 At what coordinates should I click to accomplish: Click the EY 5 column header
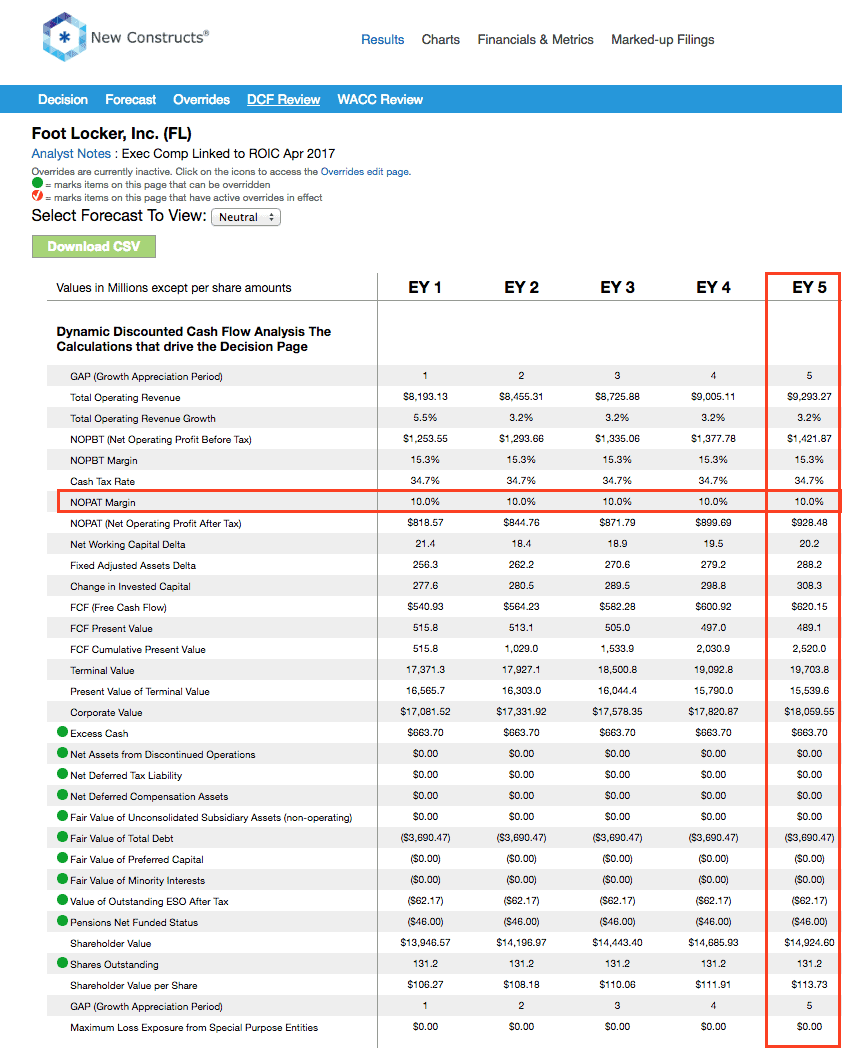pos(809,288)
